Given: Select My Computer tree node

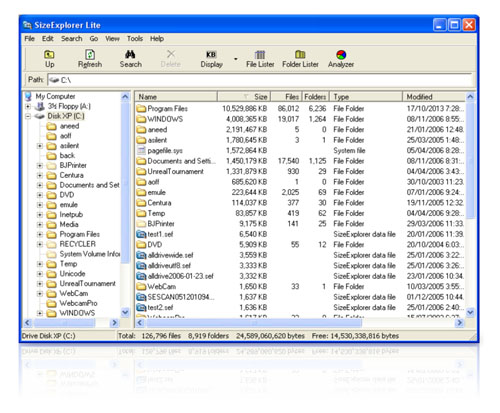Looking at the screenshot, I should (50, 96).
